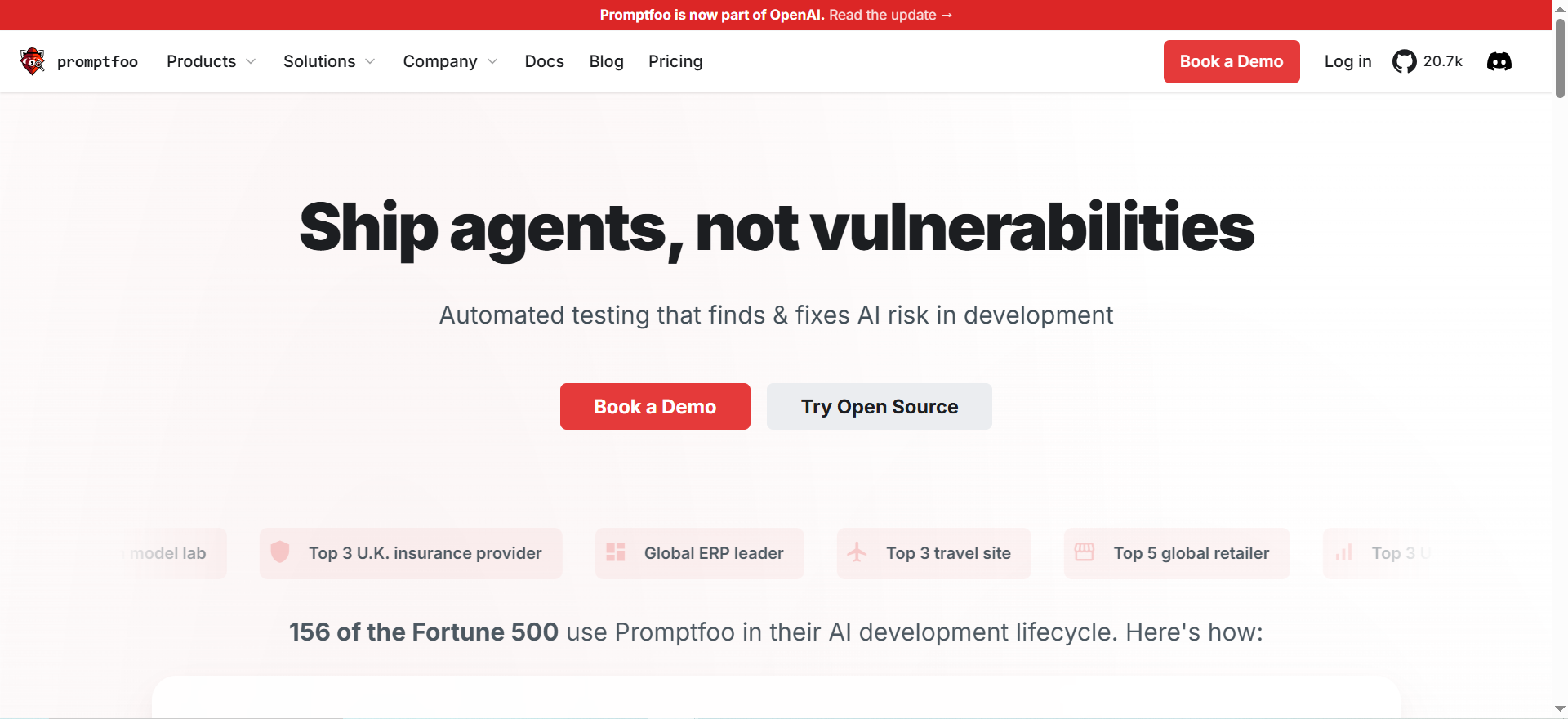This screenshot has height=719, width=1568.
Task: Click the storefront icon on global retailer chip
Action: pyautogui.click(x=1085, y=552)
